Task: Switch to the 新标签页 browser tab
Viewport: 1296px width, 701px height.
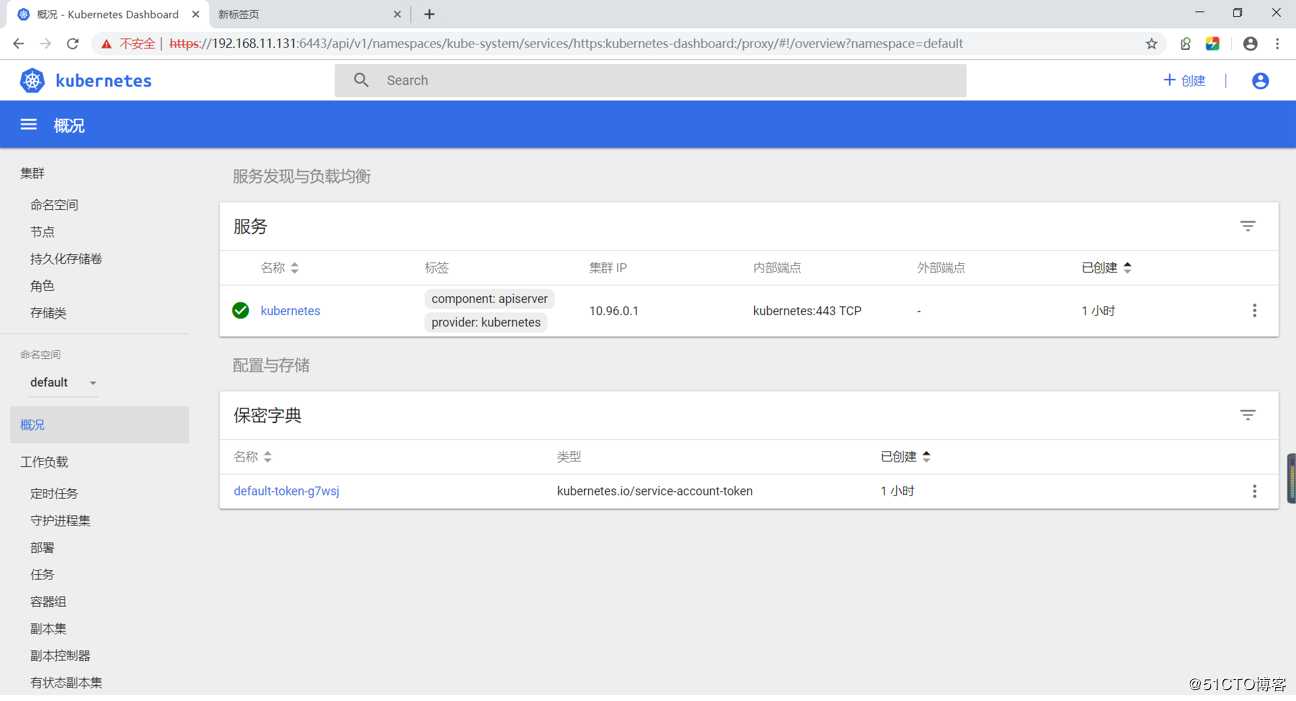Action: pyautogui.click(x=308, y=14)
